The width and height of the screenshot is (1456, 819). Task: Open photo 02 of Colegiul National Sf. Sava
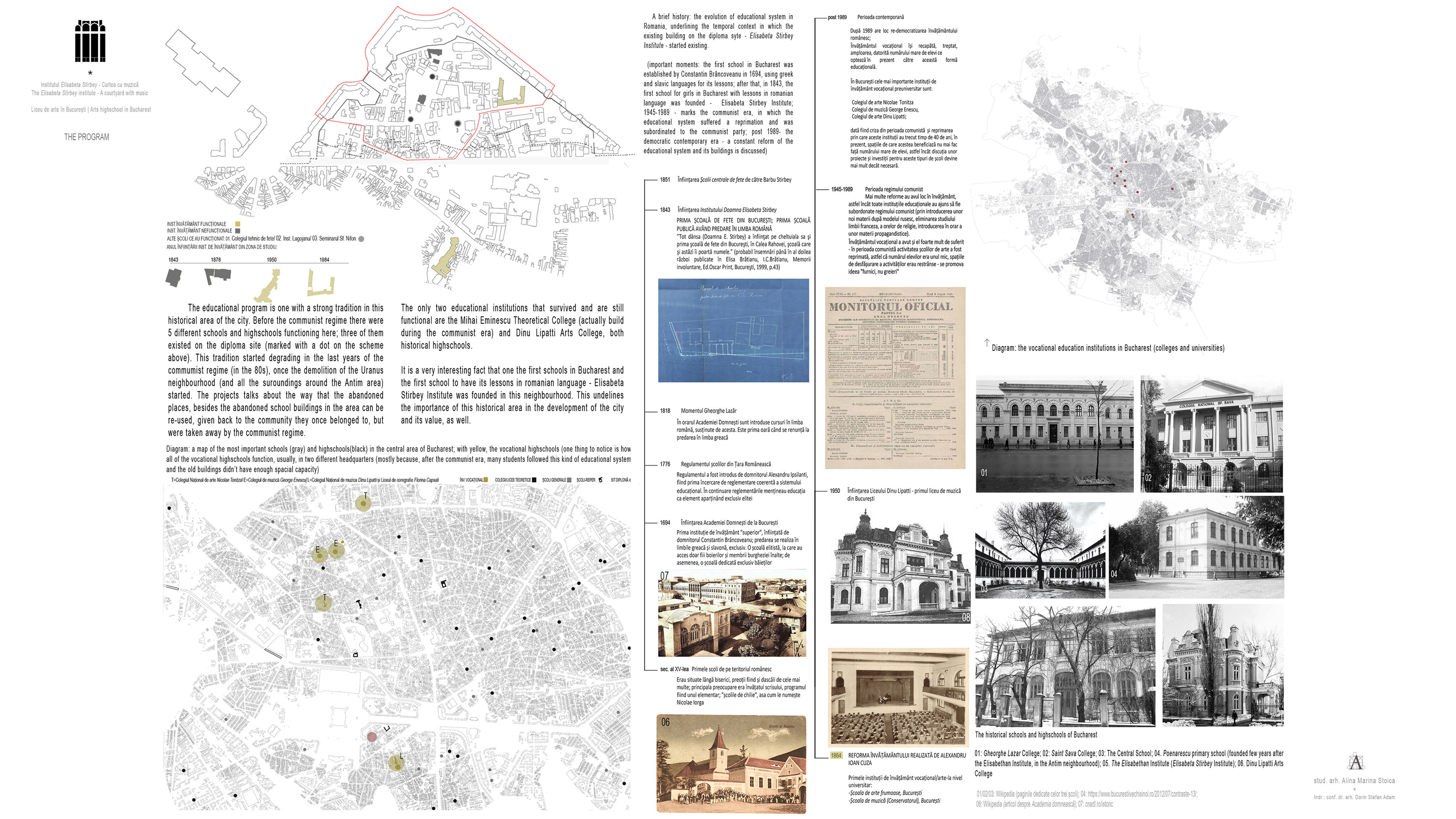(x=1211, y=434)
